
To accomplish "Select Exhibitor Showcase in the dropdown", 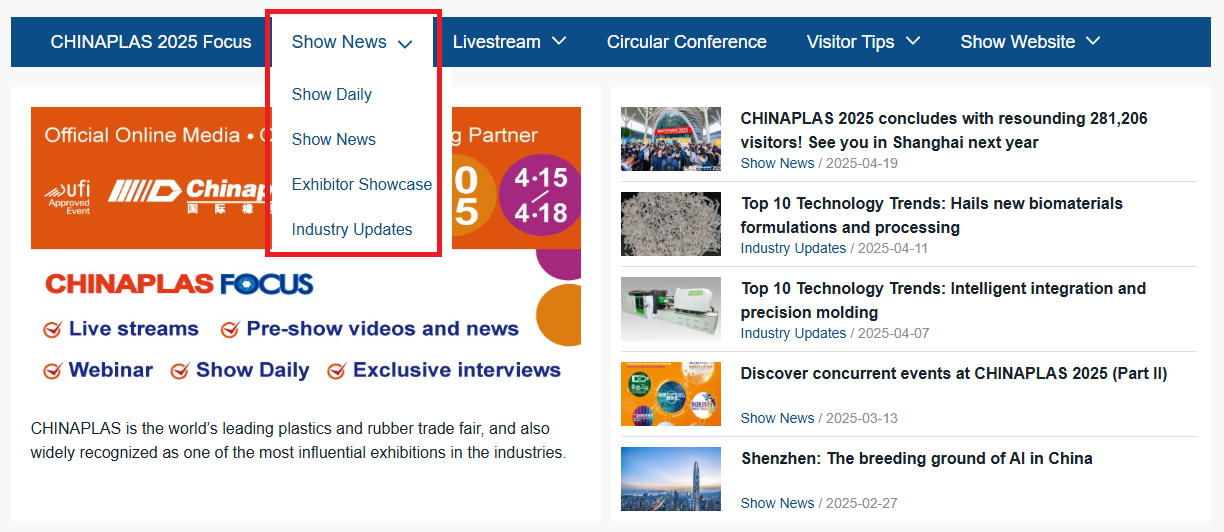I will click(x=361, y=184).
